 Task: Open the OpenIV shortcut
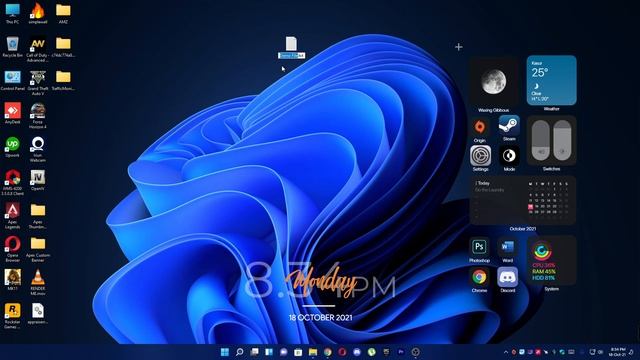38,180
